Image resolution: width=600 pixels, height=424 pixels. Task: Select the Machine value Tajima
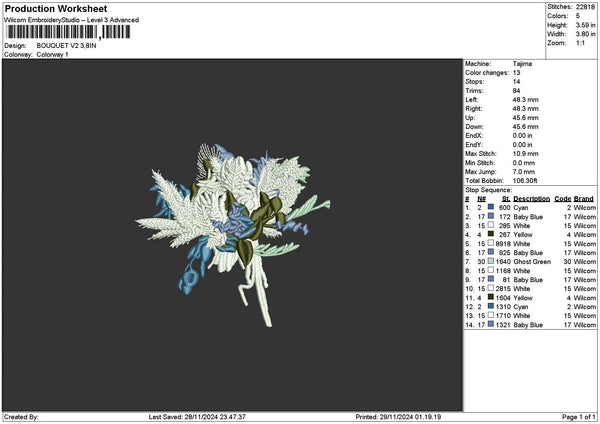[x=522, y=64]
